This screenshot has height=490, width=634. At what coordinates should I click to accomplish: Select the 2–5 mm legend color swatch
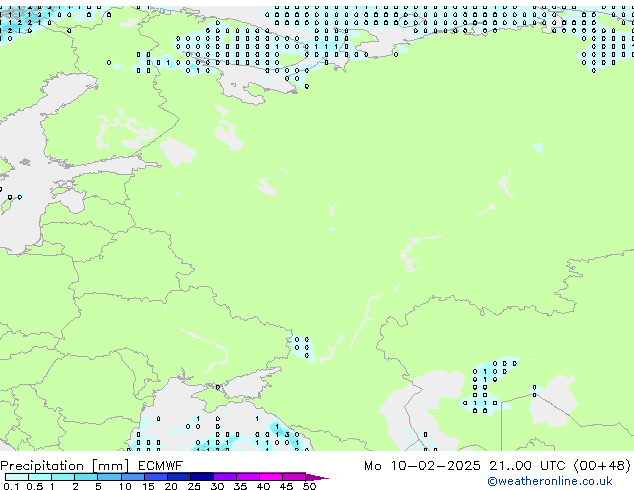pyautogui.click(x=86, y=477)
